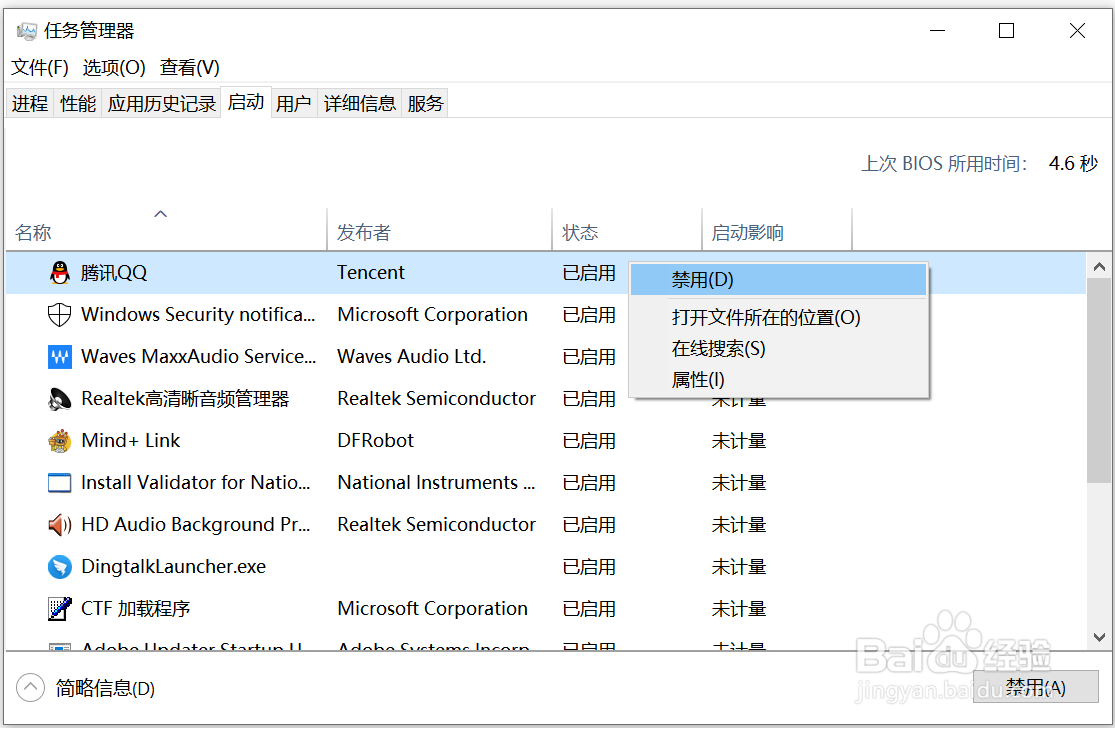Collapse to 简略信息 with the arrow icon

pyautogui.click(x=30, y=688)
